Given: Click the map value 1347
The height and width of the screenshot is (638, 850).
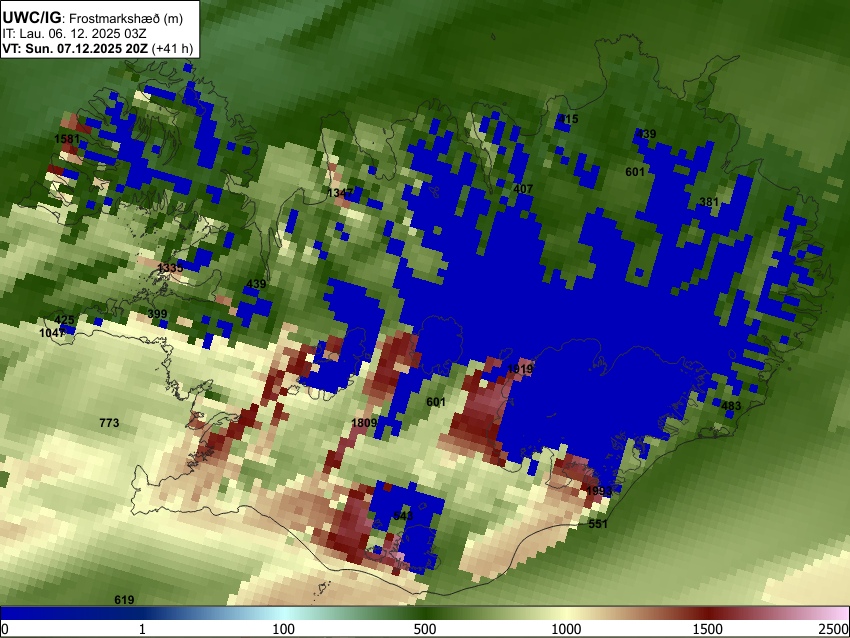Looking at the screenshot, I should [x=340, y=193].
